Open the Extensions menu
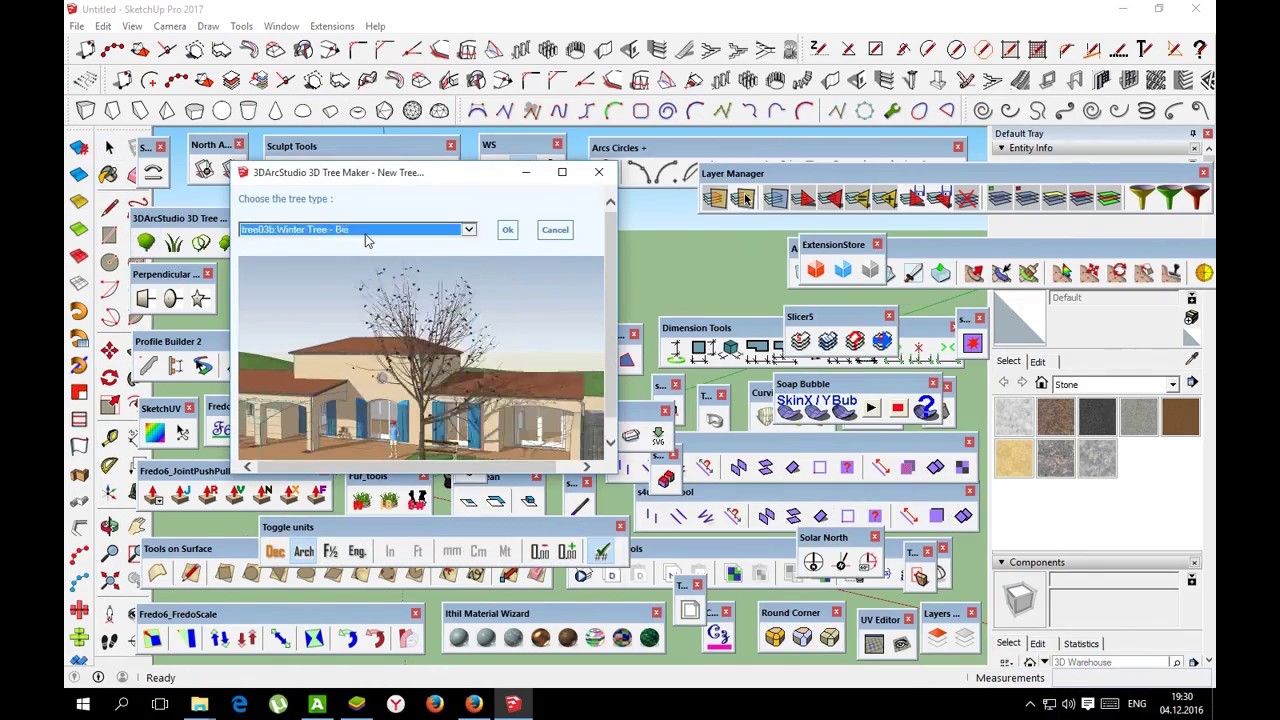Viewport: 1280px width, 720px height. (x=331, y=26)
